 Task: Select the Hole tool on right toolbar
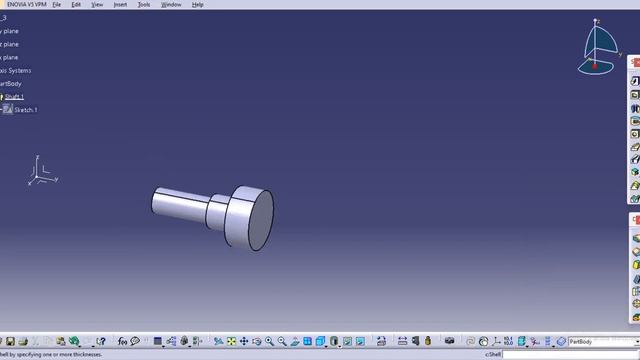[x=635, y=134]
